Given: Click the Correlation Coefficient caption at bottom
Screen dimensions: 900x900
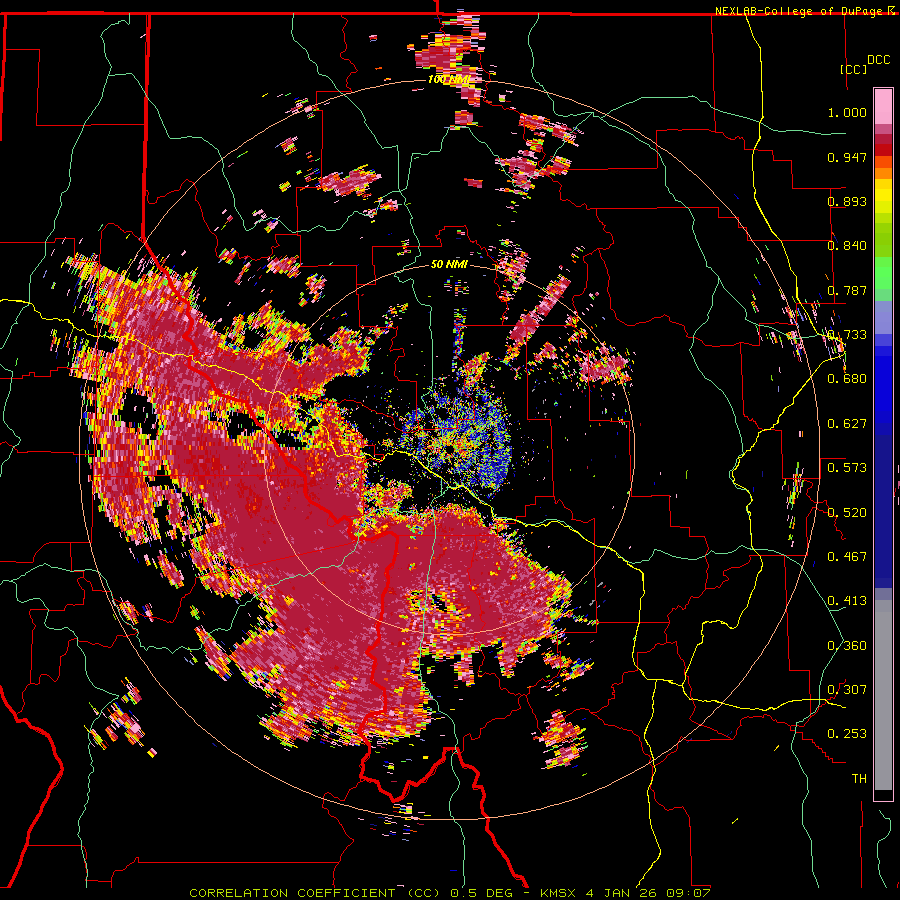Looking at the screenshot, I should (450, 893).
